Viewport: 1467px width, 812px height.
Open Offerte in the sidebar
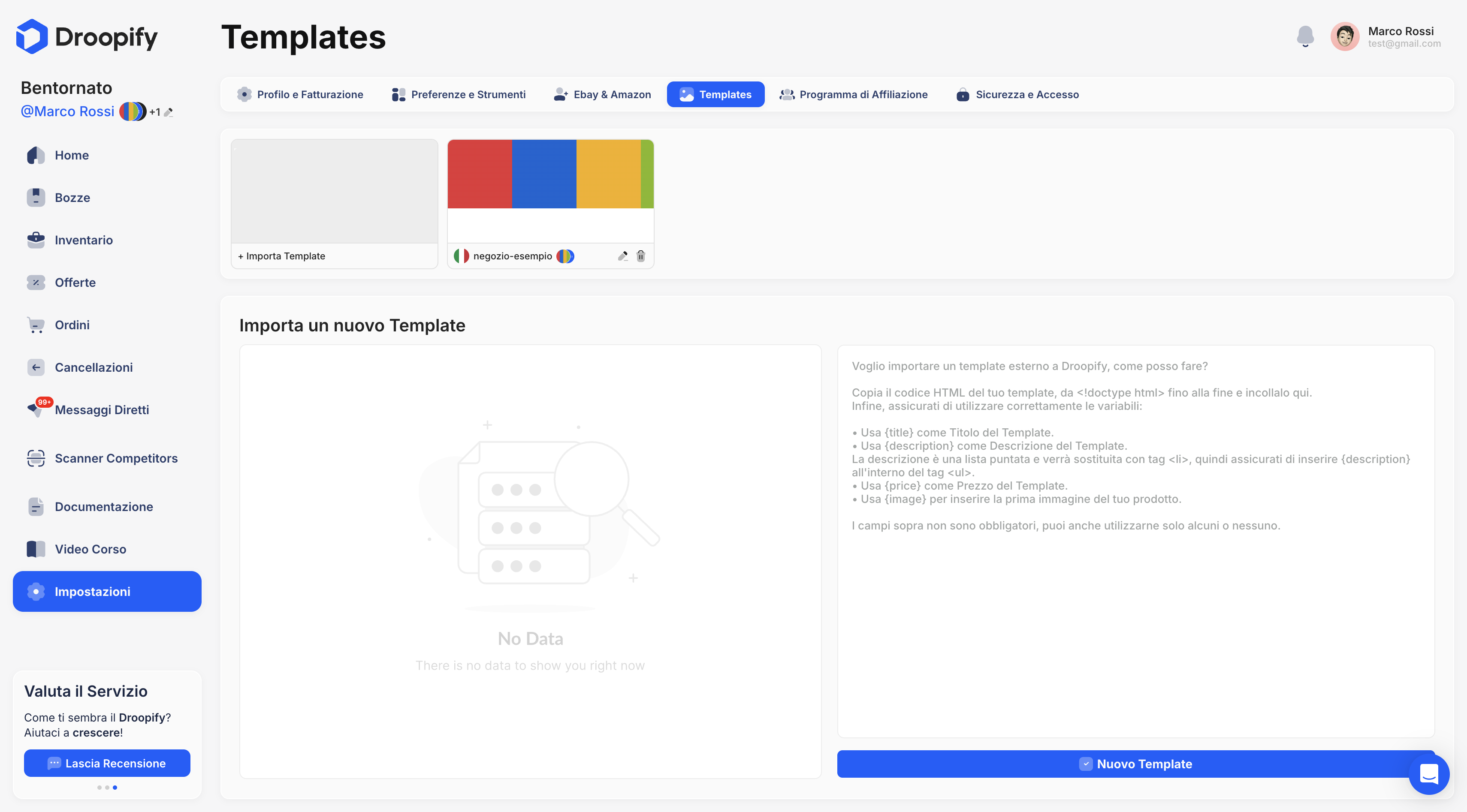click(x=107, y=282)
